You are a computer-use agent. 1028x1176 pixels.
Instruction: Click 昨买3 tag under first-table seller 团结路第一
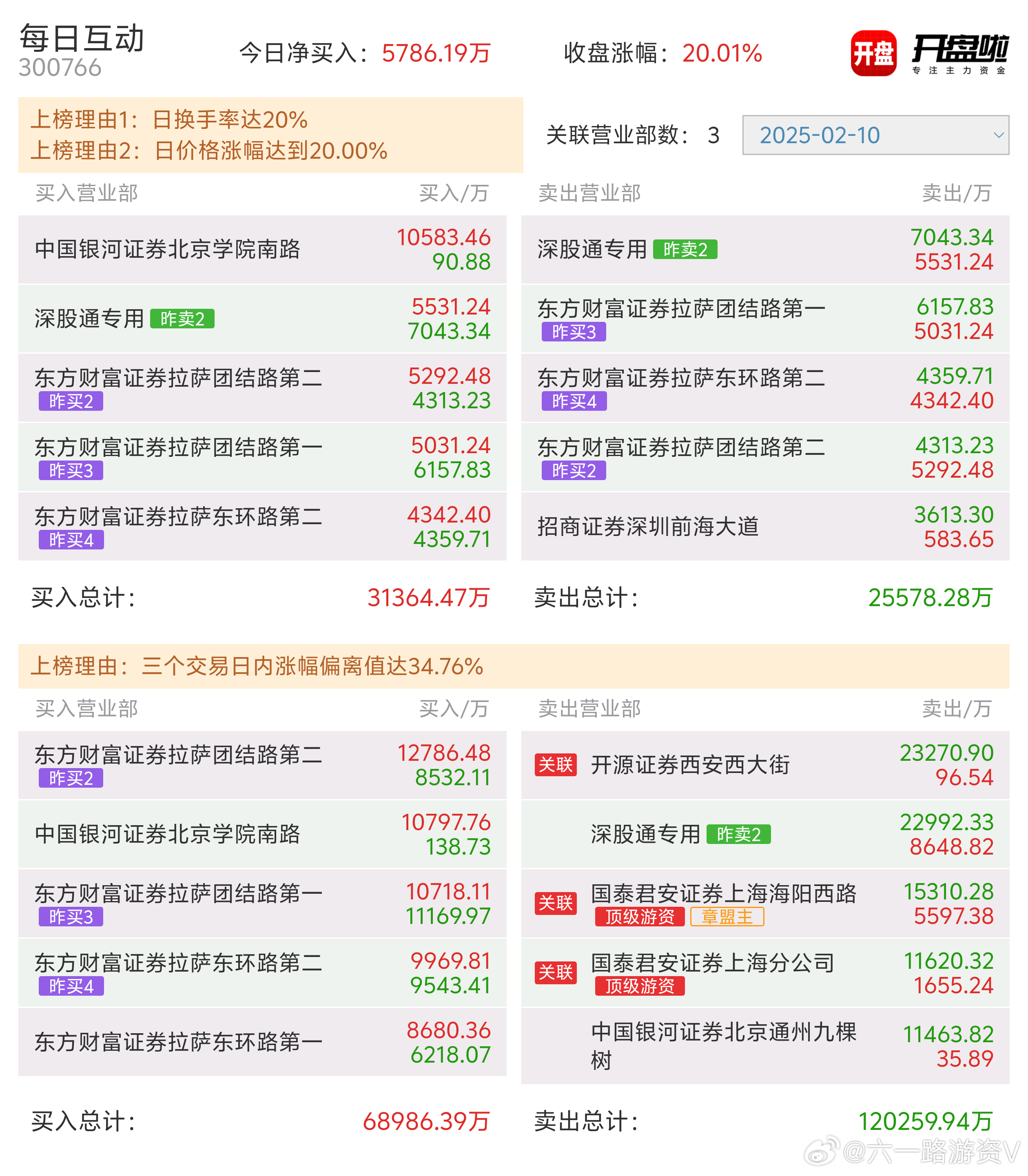click(x=574, y=332)
